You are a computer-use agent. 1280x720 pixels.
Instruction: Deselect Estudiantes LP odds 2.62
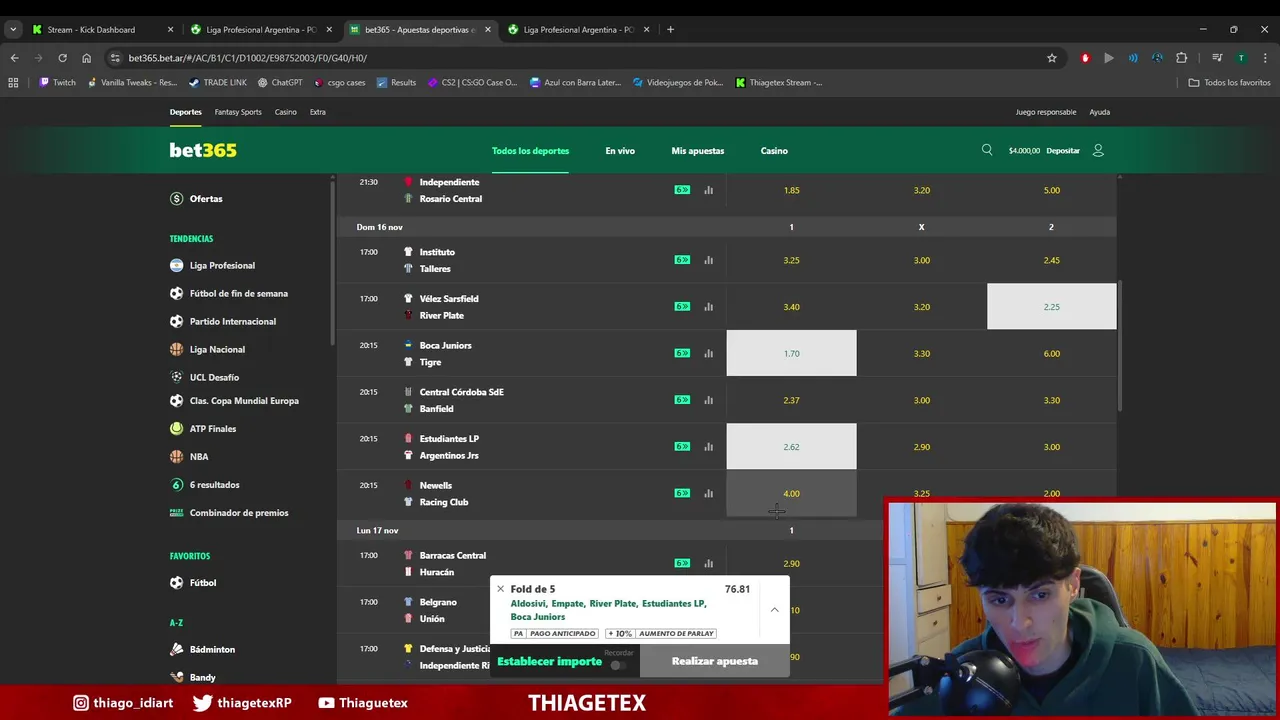click(x=791, y=447)
